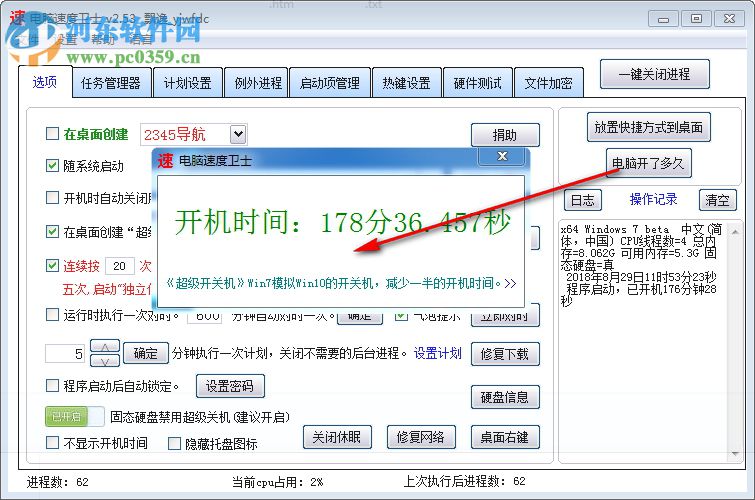Click the 操作记录 label
Viewport: 755px width, 500px height.
[653, 199]
